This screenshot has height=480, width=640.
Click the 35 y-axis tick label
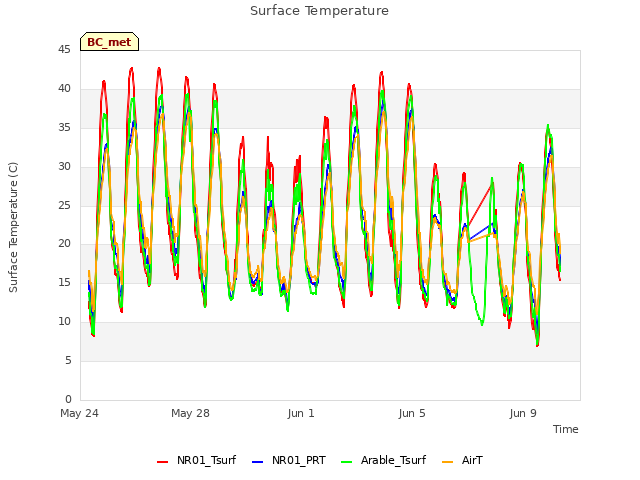(64, 127)
